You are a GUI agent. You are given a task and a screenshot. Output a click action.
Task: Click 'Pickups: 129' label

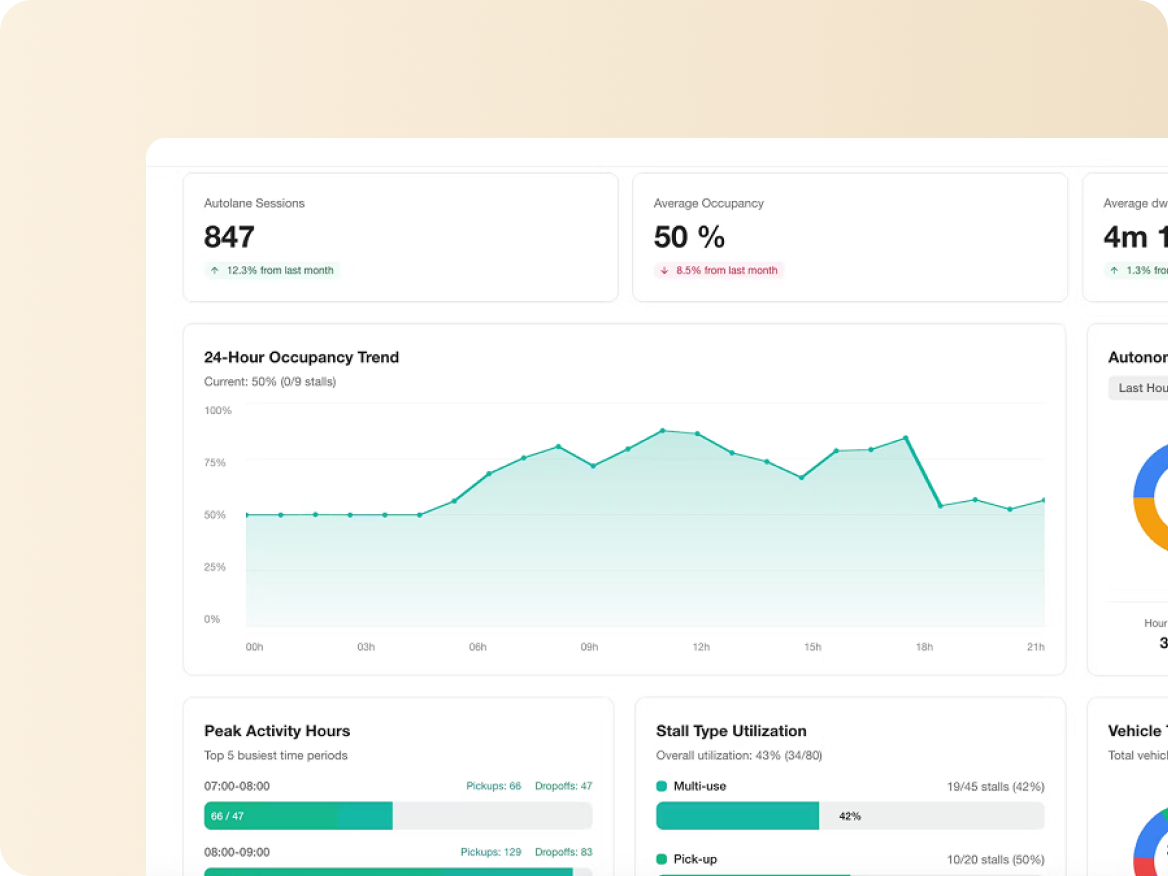[490, 852]
